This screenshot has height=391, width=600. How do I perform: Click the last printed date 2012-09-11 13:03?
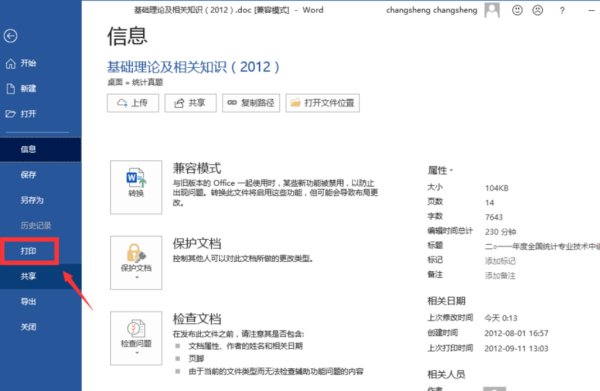[516, 349]
